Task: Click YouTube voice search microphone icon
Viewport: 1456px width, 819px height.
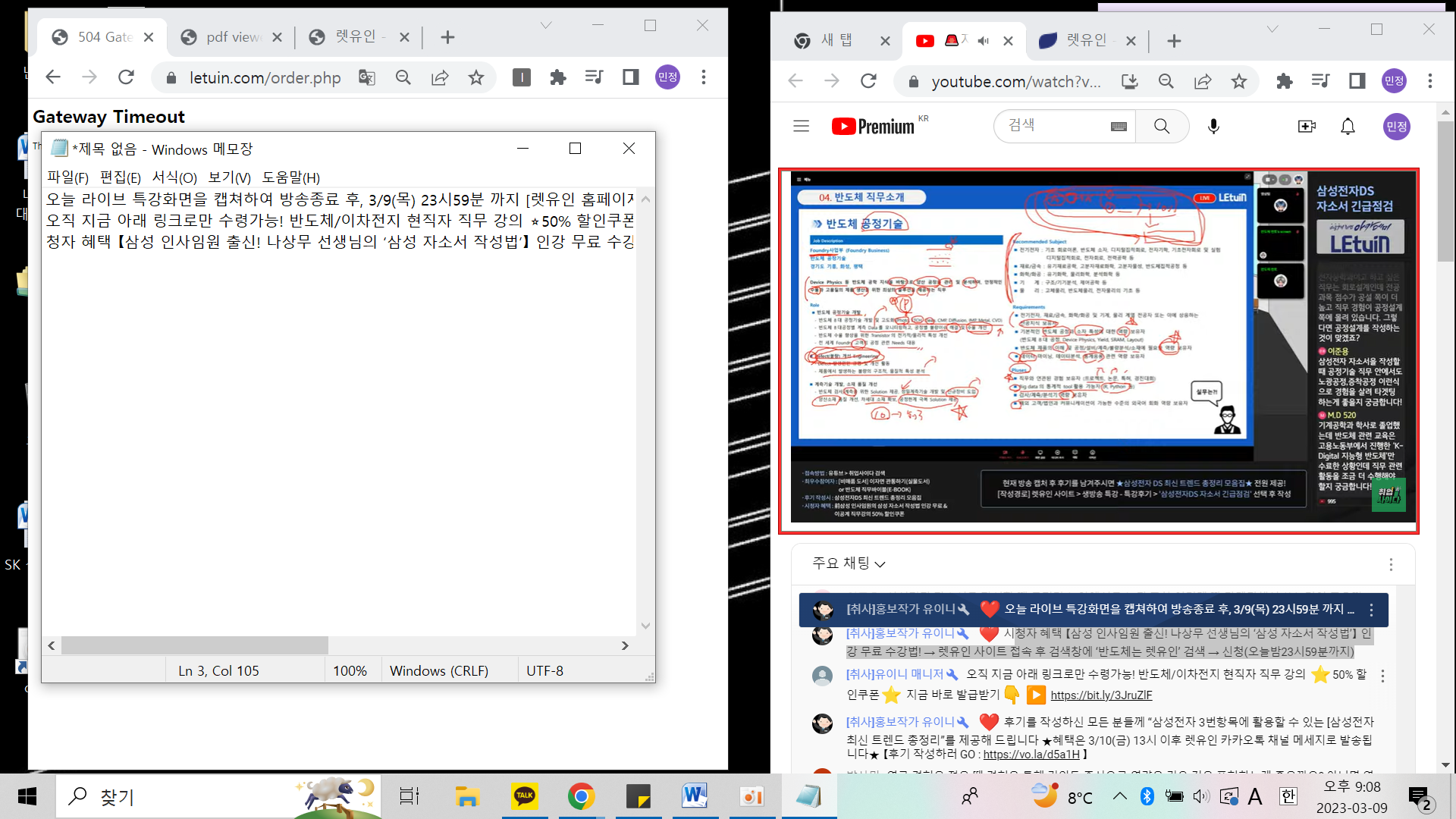Action: tap(1213, 127)
